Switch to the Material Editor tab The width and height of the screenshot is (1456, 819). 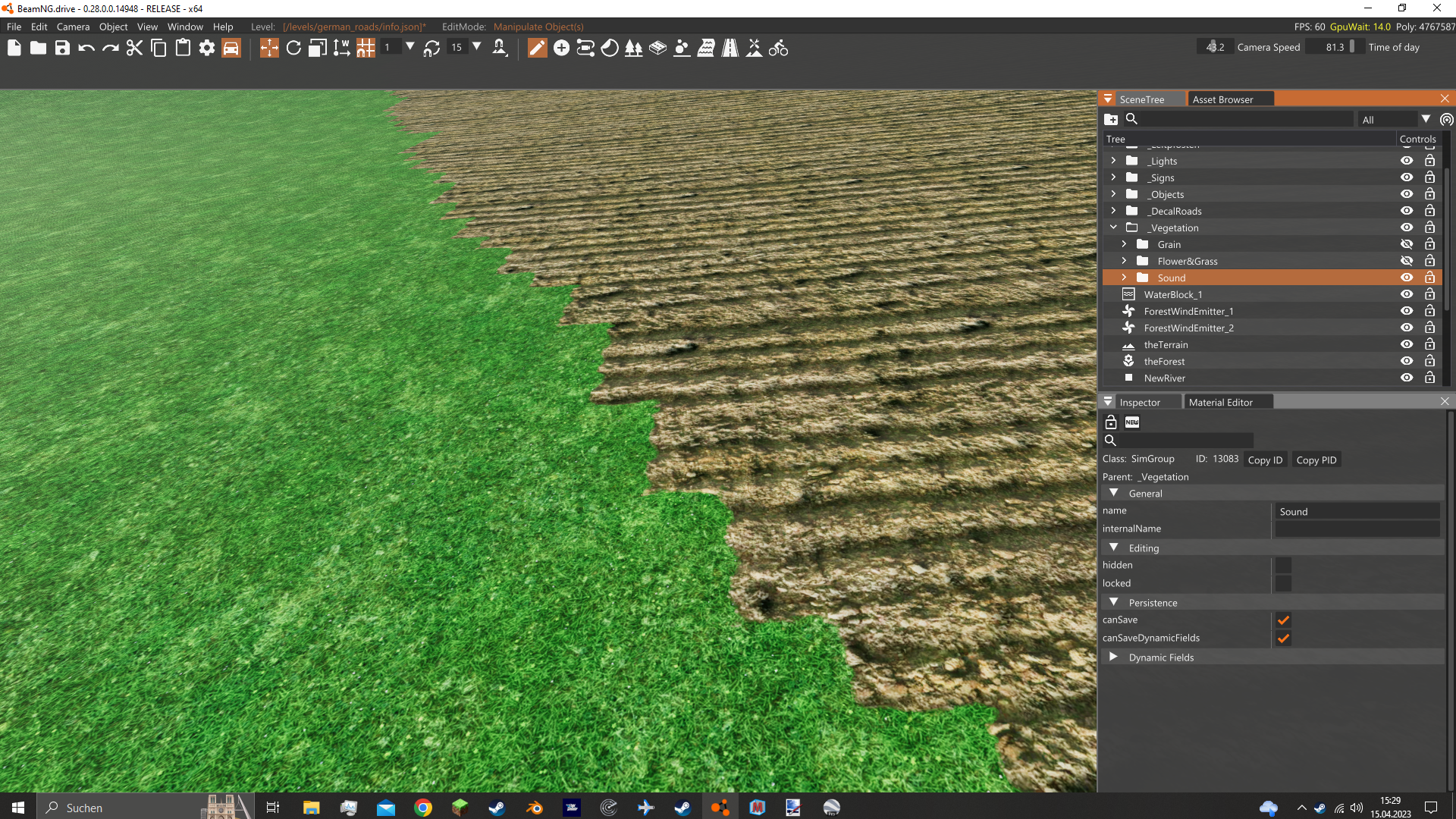click(1220, 402)
